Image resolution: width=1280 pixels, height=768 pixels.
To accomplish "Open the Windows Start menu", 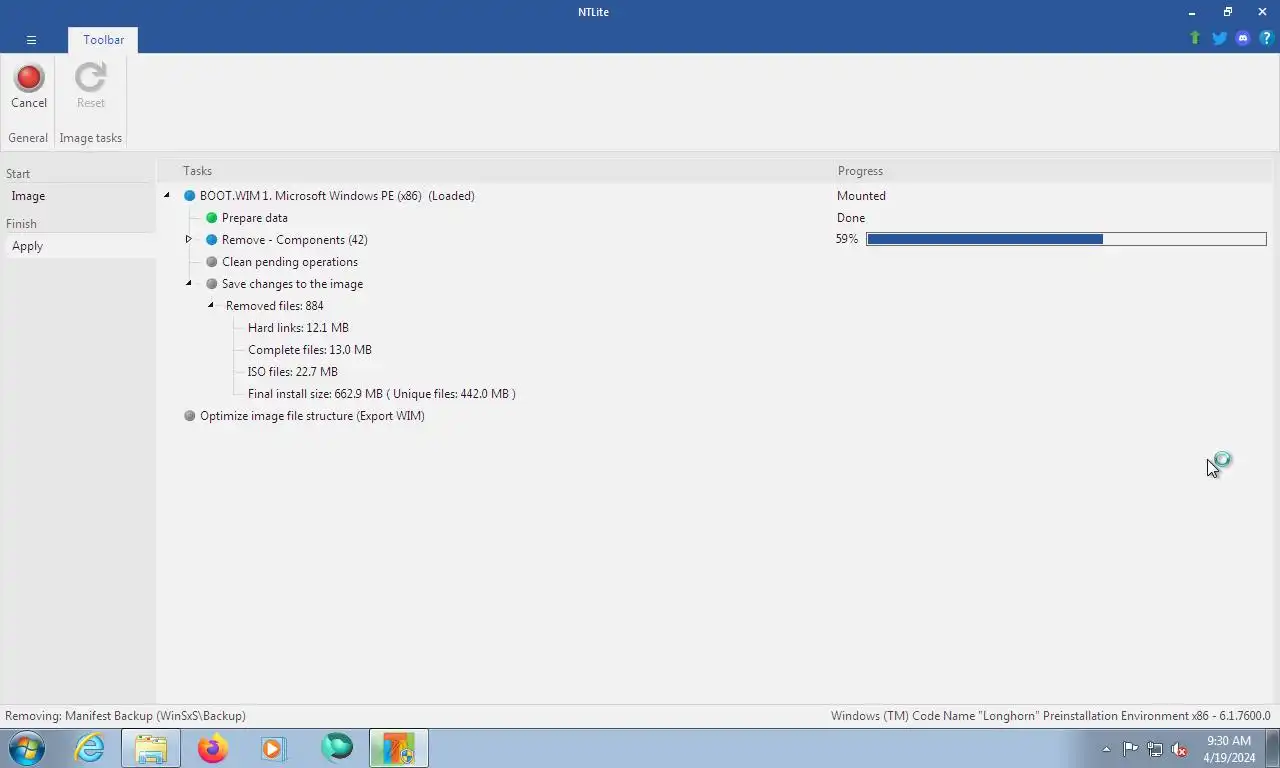I will [27, 748].
